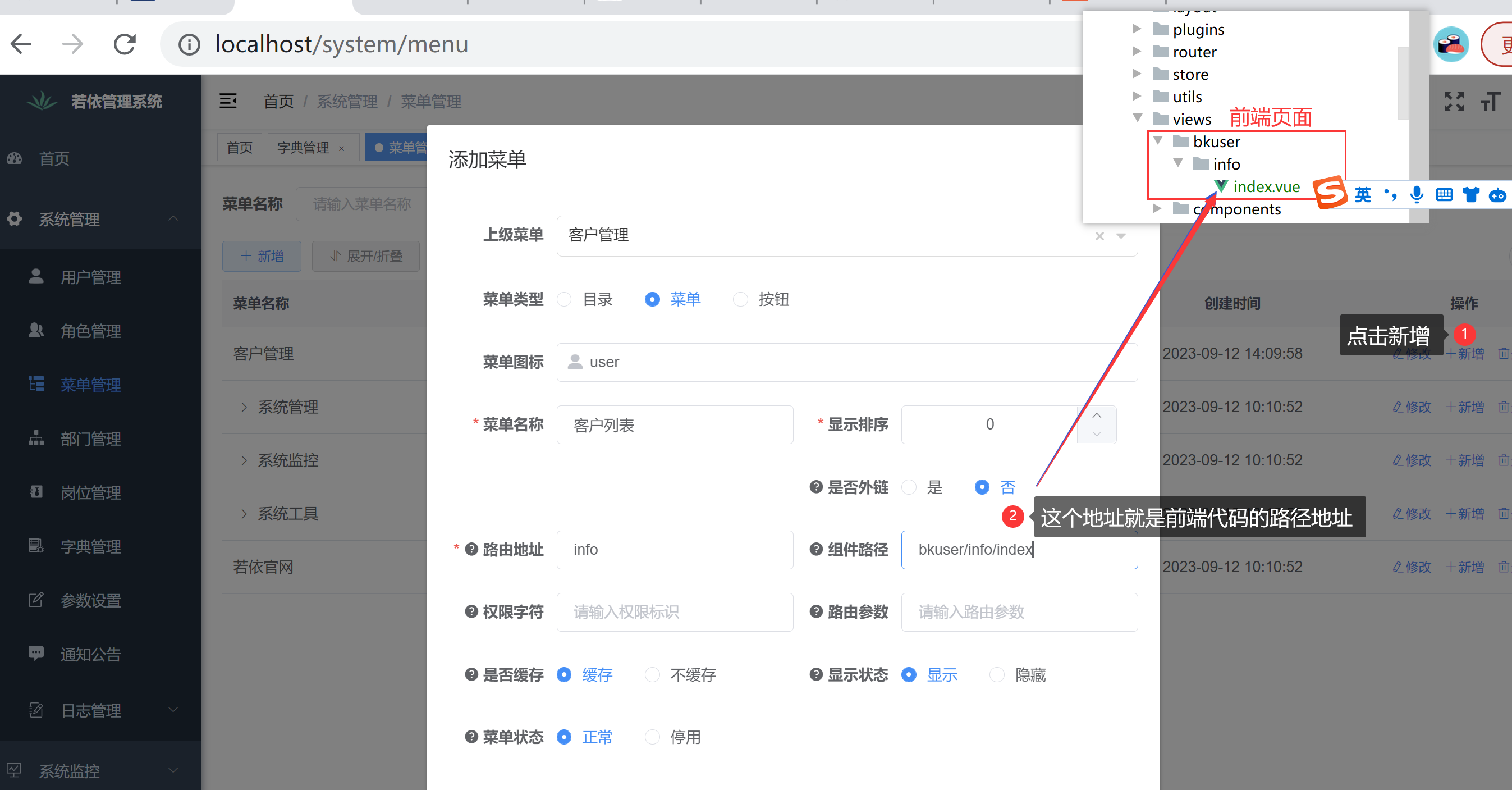Image resolution: width=1512 pixels, height=790 pixels.
Task: Click the delete icon in 客户管理 row
Action: (1503, 354)
